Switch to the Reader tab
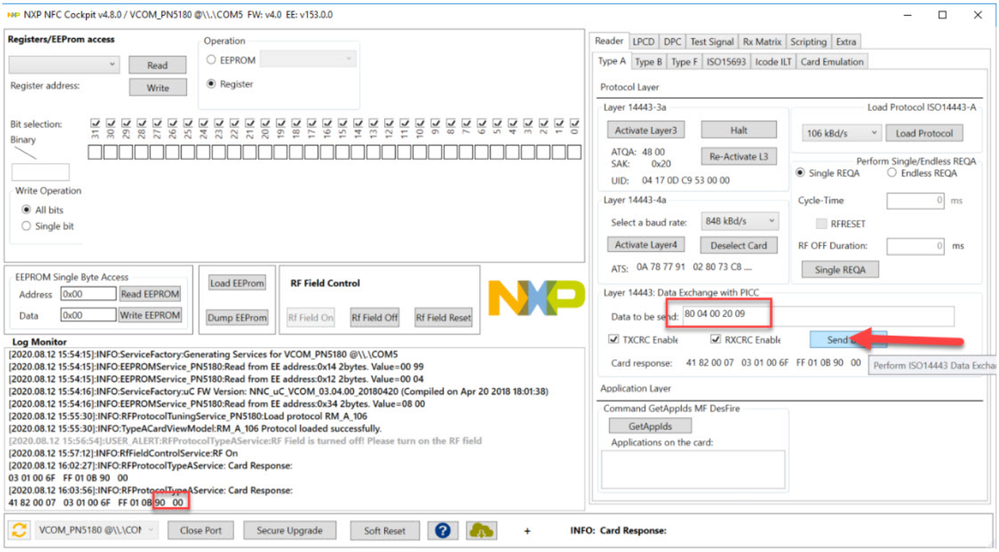 click(x=609, y=41)
